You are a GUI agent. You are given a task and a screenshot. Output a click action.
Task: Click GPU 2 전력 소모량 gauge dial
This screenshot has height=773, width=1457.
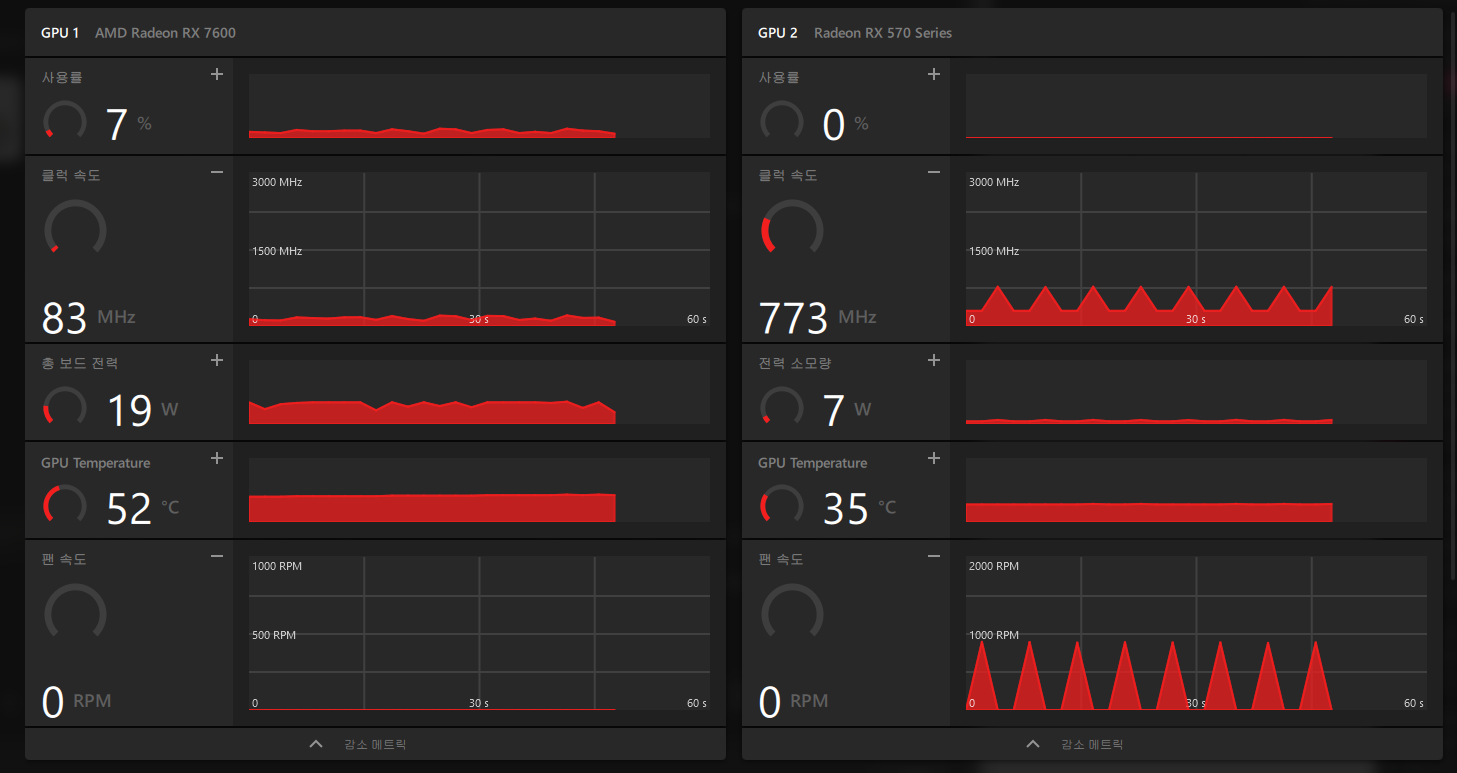(x=782, y=406)
